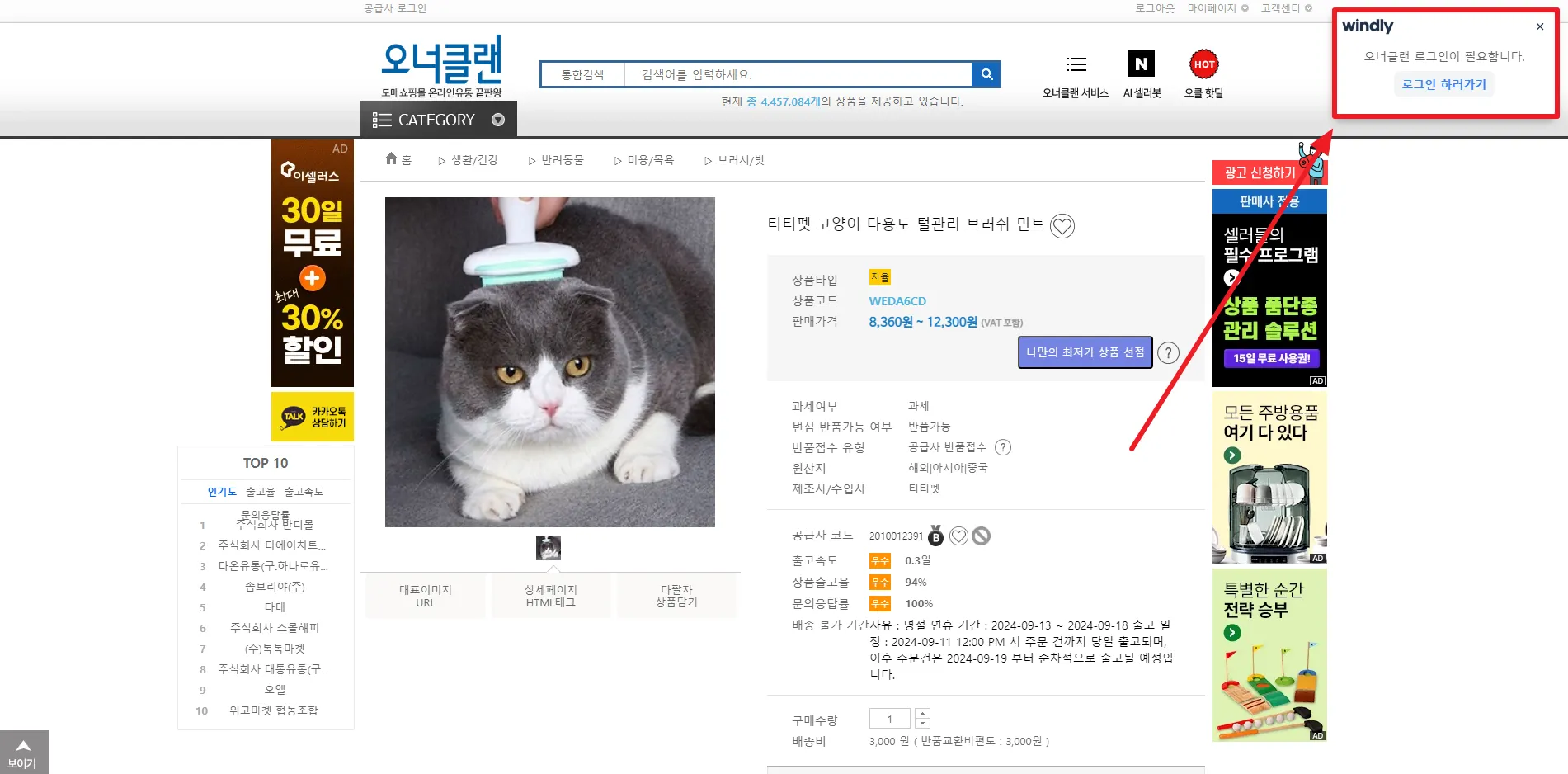Focus the 검색어를 입력하세요 search field
The height and width of the screenshot is (774, 1568).
coord(798,74)
